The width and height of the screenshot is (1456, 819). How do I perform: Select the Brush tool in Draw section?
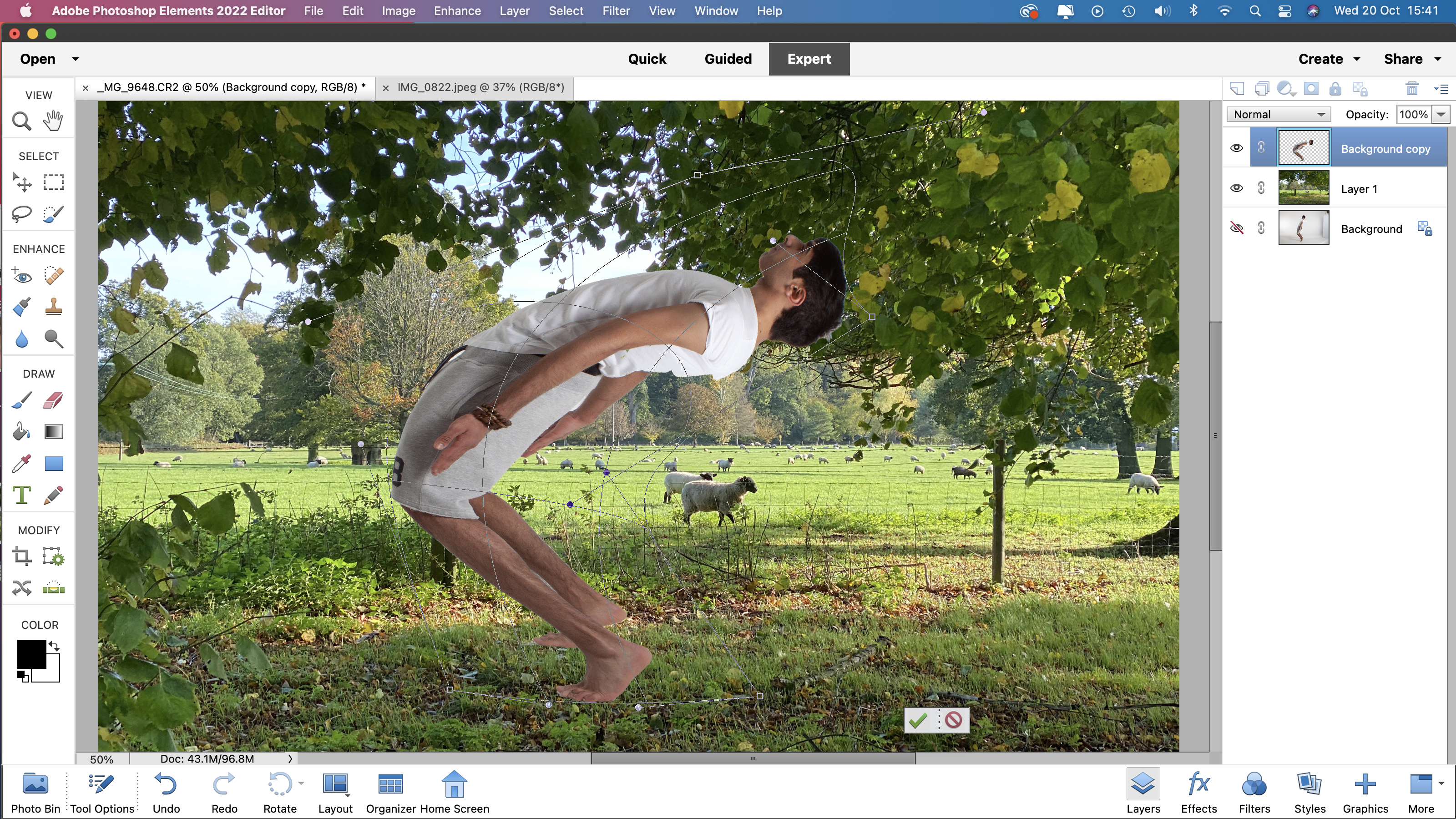(x=21, y=401)
